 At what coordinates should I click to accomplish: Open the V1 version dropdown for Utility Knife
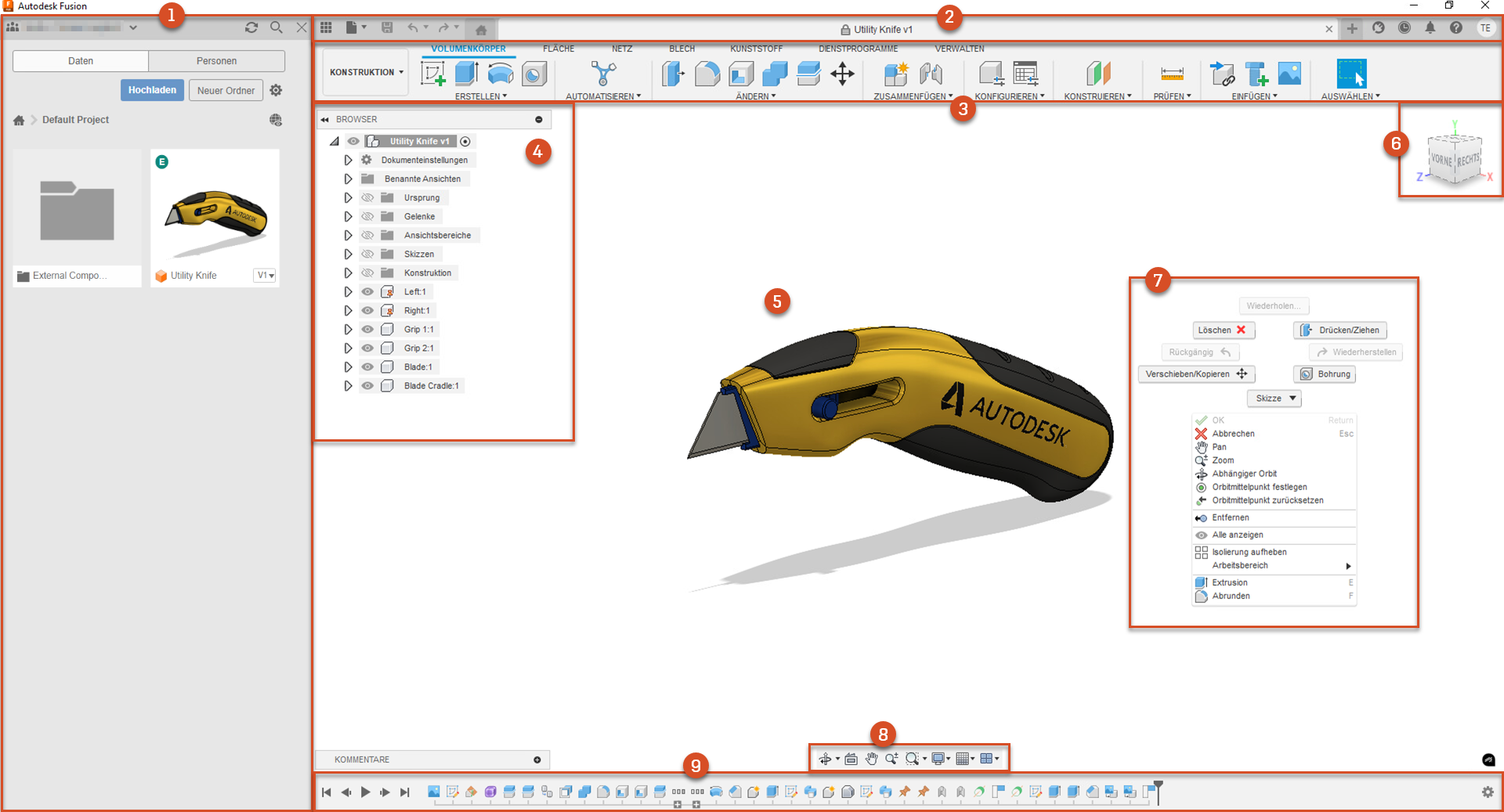coord(266,276)
